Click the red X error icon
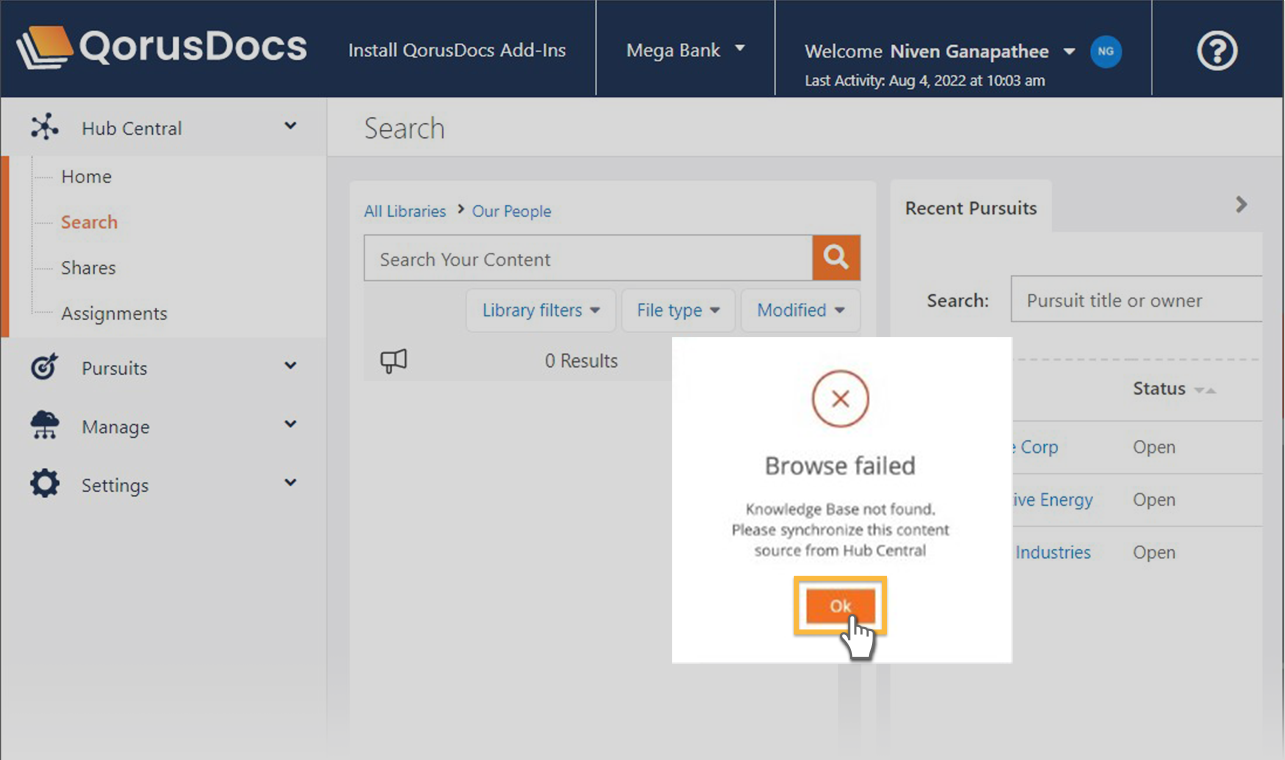The height and width of the screenshot is (760, 1285). click(840, 399)
